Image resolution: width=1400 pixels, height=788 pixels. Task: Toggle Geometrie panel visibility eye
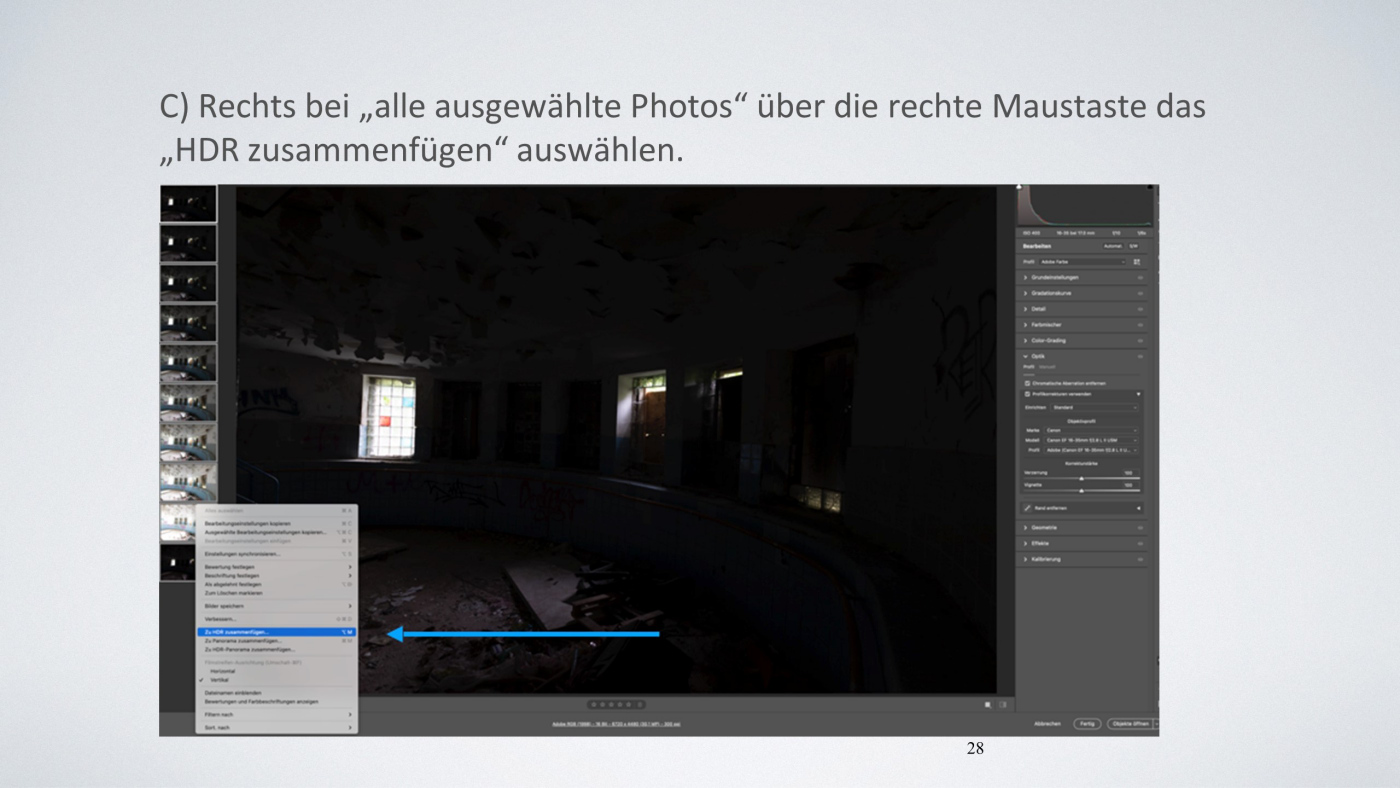[x=1140, y=527]
